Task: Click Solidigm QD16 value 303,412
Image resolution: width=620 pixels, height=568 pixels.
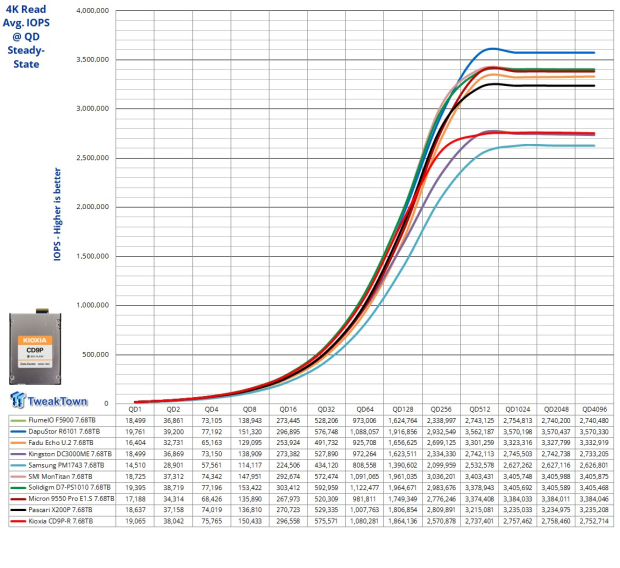Action: click(x=288, y=487)
